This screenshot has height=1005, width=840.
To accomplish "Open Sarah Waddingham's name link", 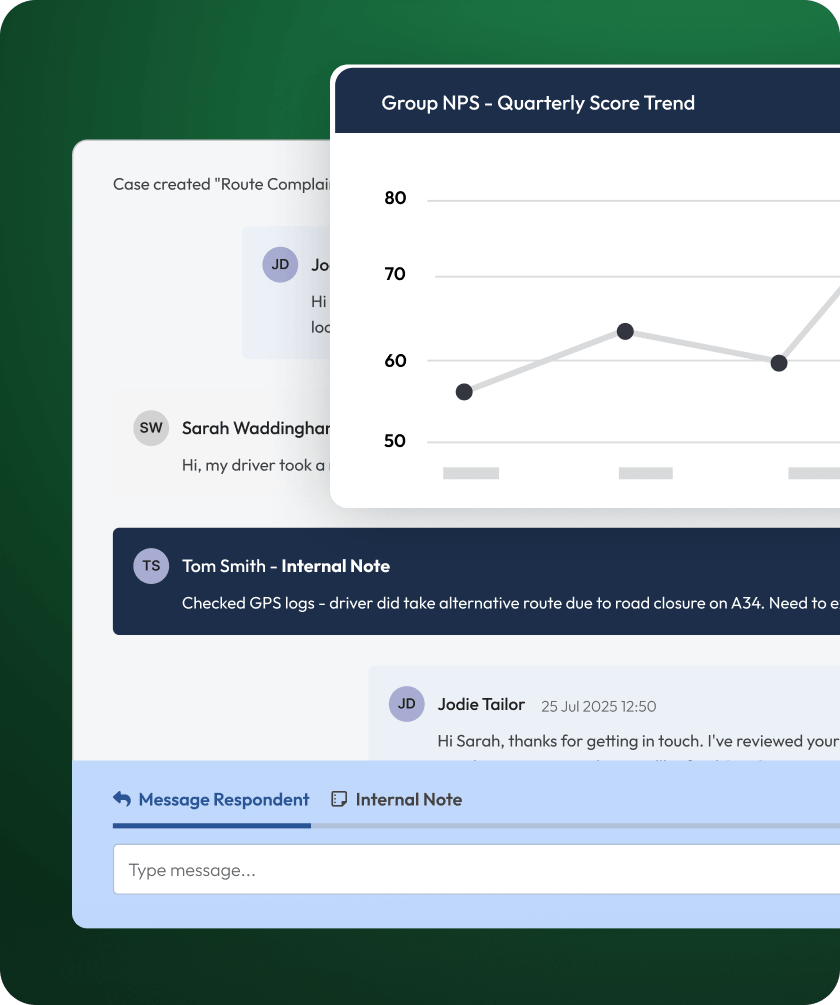I will [255, 428].
